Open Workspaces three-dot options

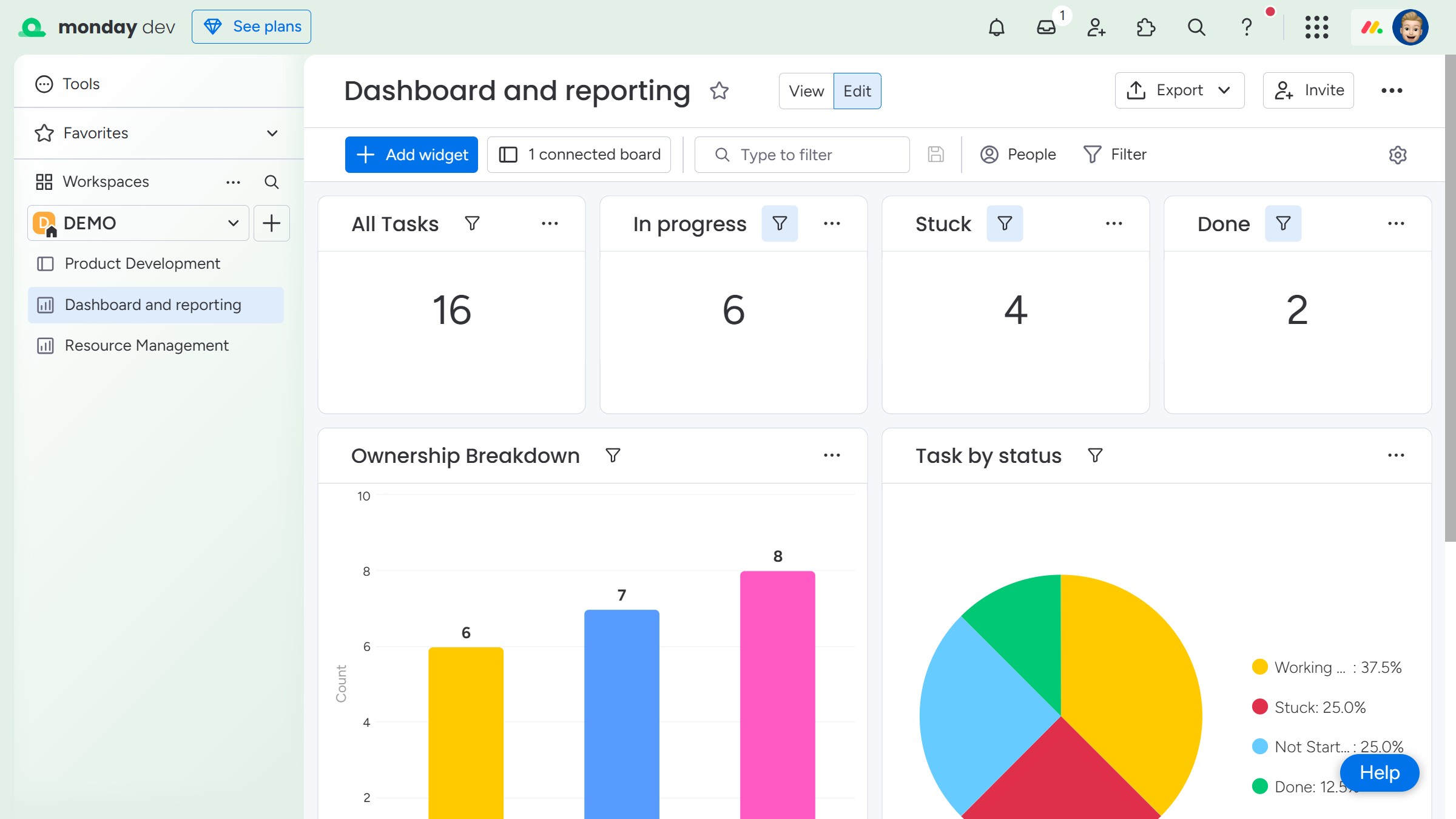233,182
